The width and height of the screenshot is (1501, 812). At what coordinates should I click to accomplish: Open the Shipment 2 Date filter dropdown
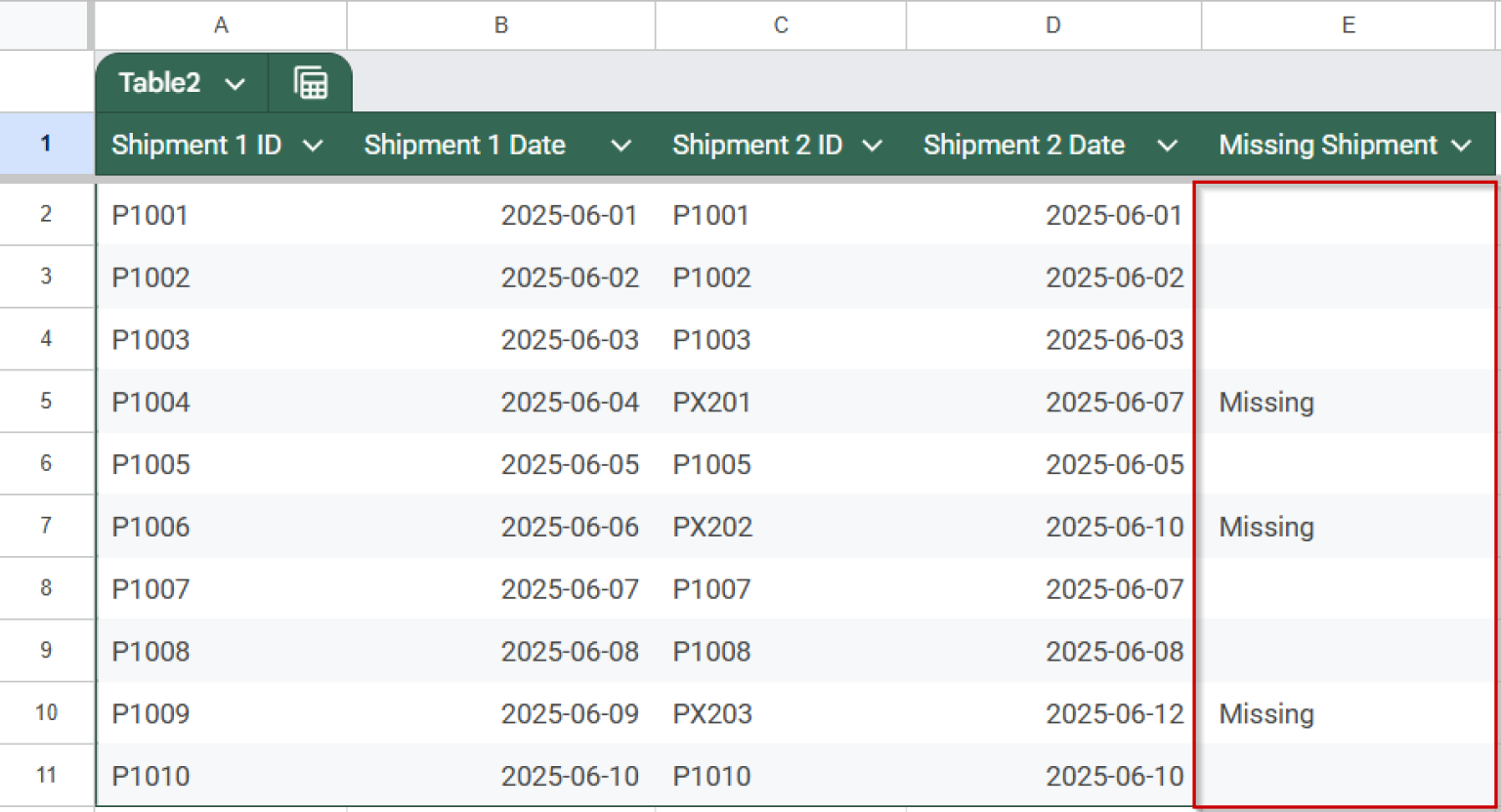1168,145
